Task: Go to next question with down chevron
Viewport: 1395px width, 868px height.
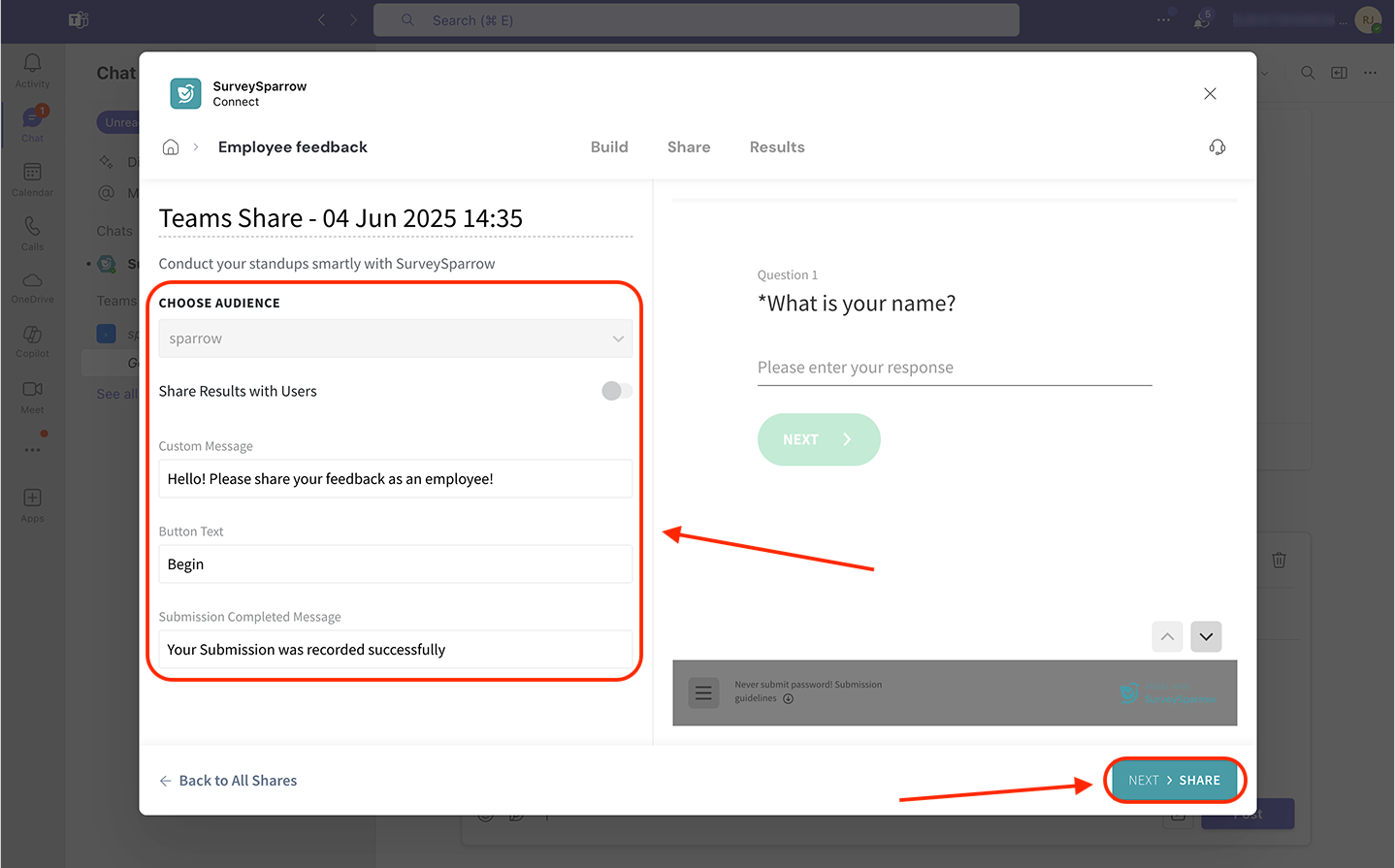Action: (1206, 637)
